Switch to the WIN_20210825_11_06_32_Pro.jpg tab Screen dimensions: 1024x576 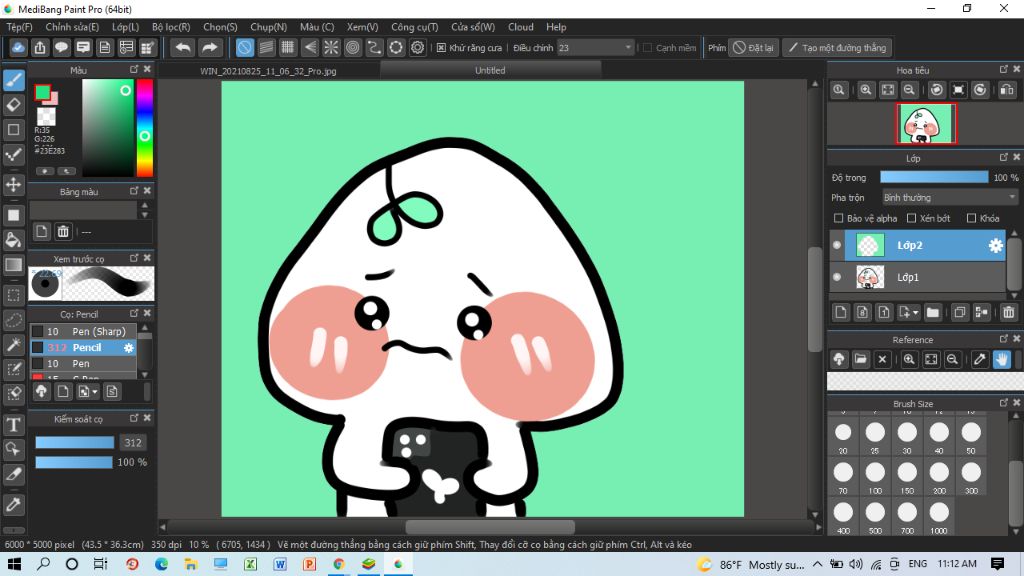[268, 71]
